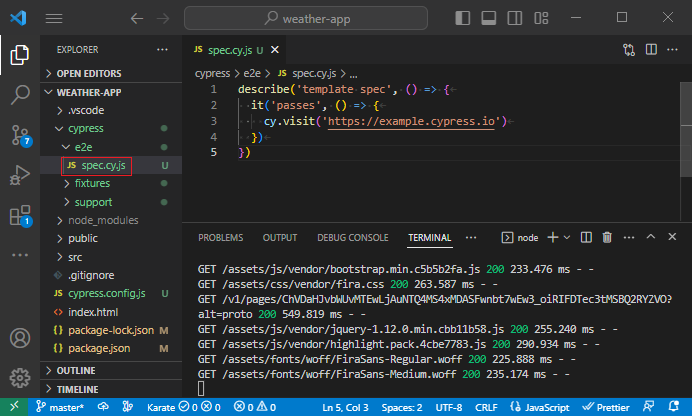
Task: Open the hamburger application menu
Action: pos(54,18)
